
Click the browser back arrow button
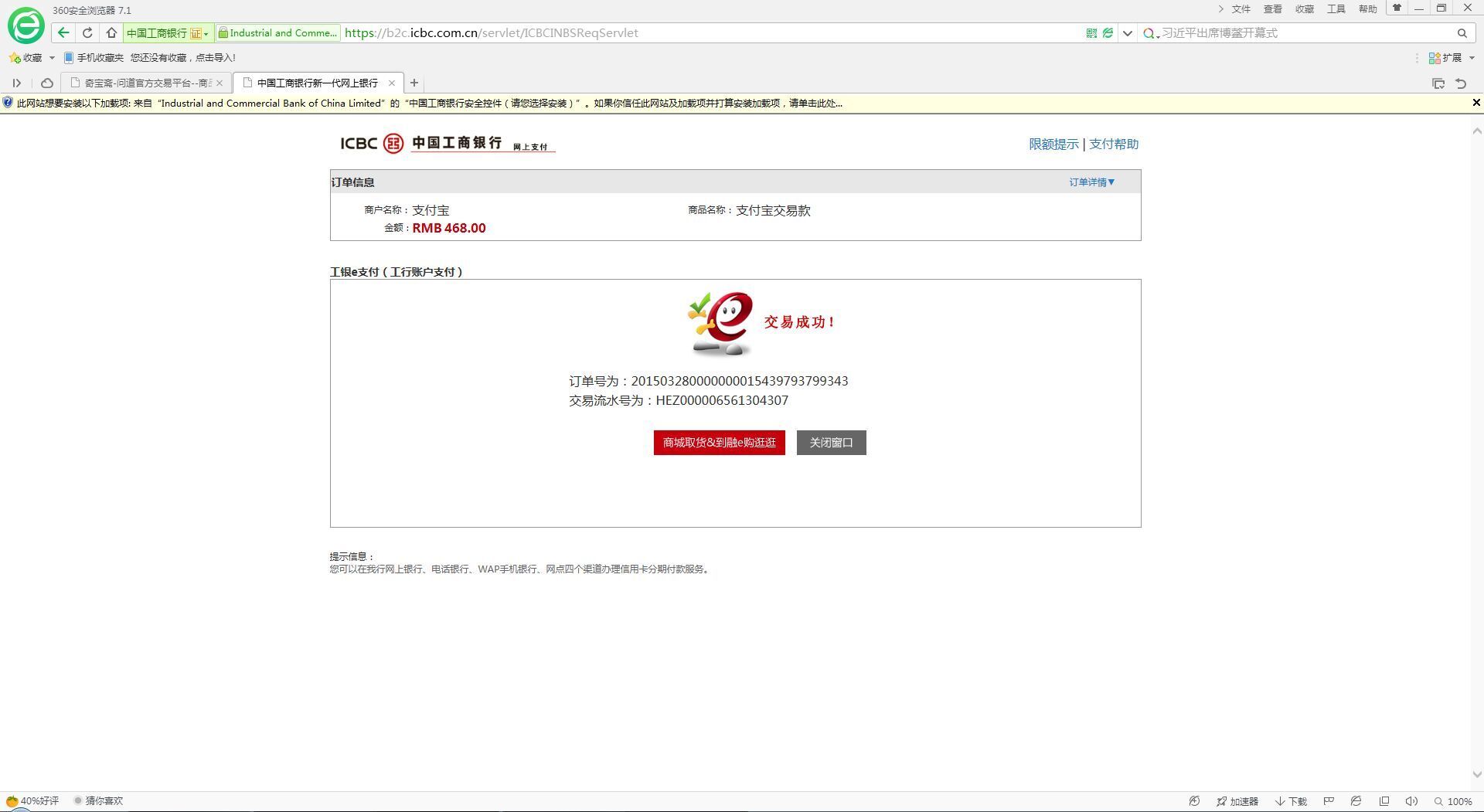[x=63, y=33]
